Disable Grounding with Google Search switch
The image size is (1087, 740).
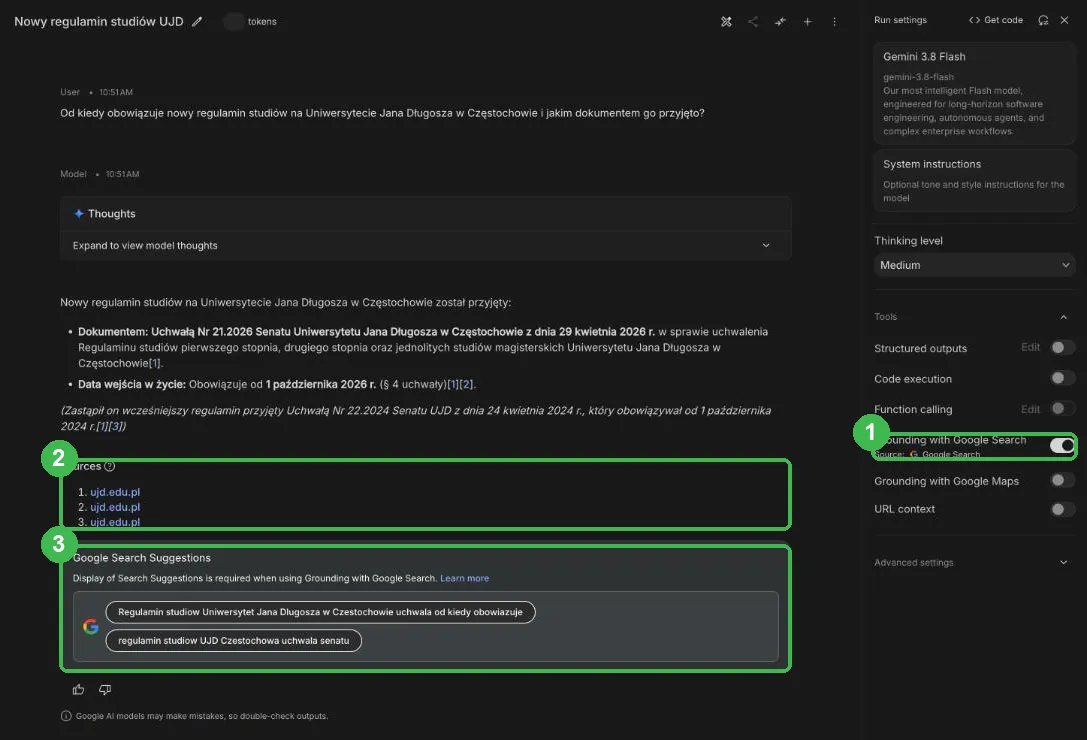[x=1061, y=445]
